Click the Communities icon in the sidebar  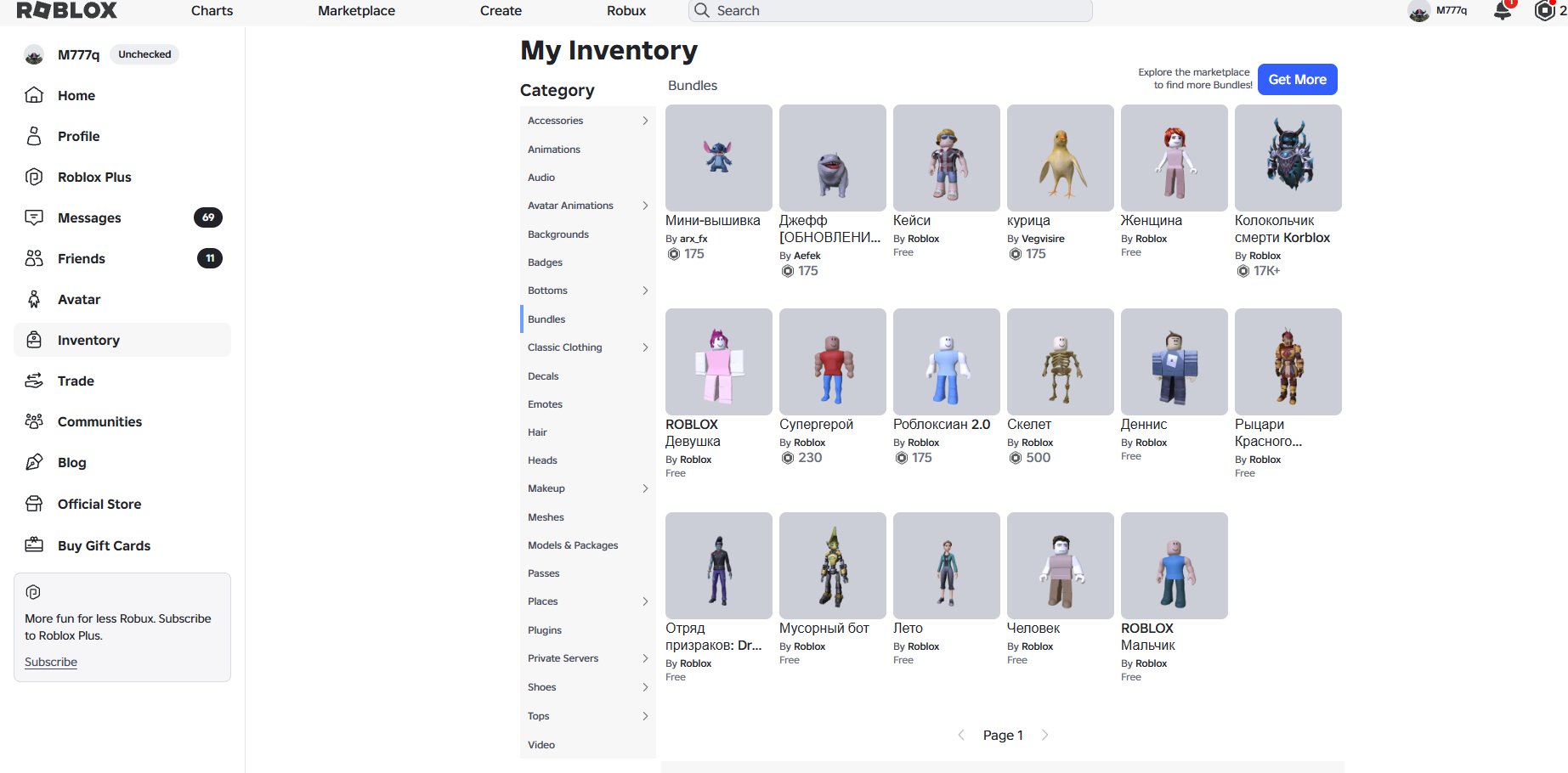click(x=34, y=421)
